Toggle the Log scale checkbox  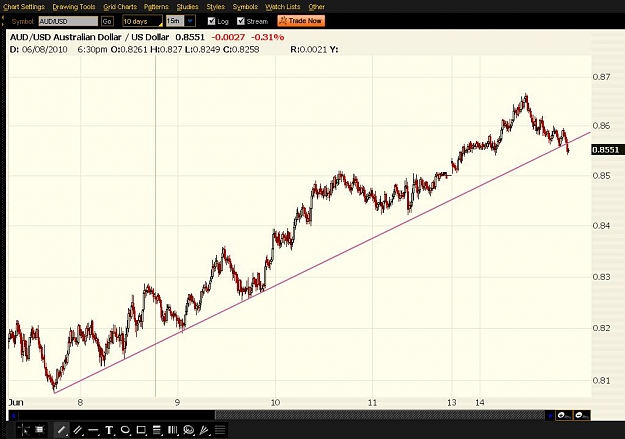(211, 21)
